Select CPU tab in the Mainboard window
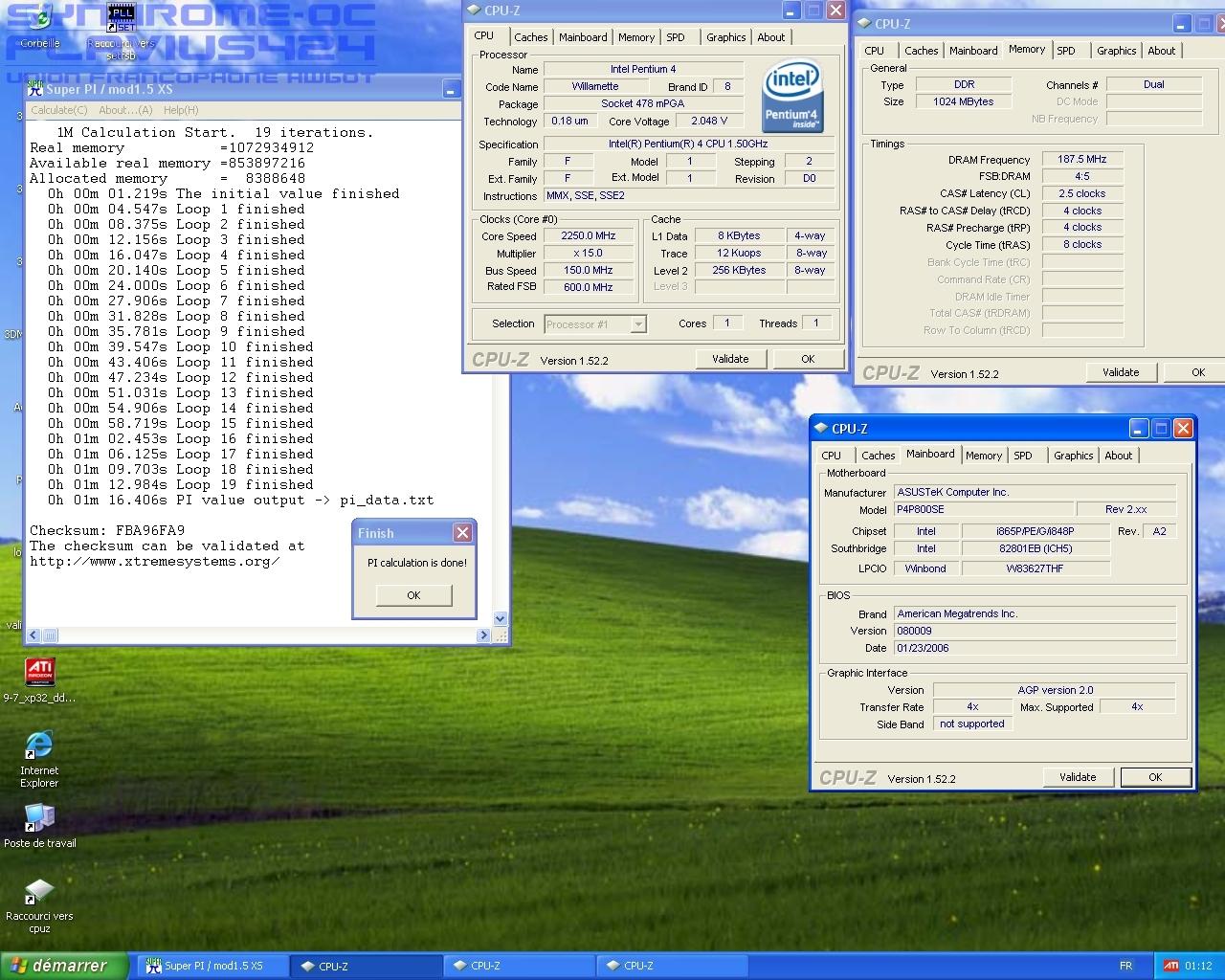The height and width of the screenshot is (980, 1225). pyautogui.click(x=832, y=456)
